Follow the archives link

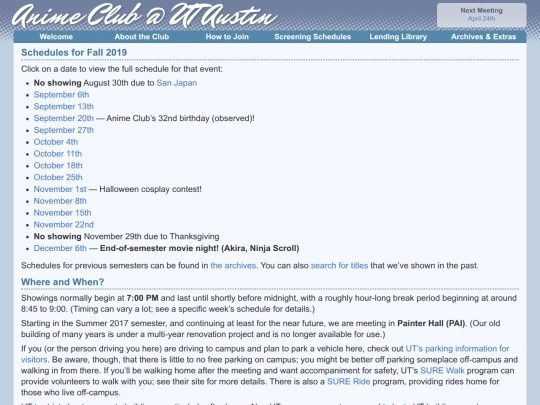pyautogui.click(x=233, y=266)
